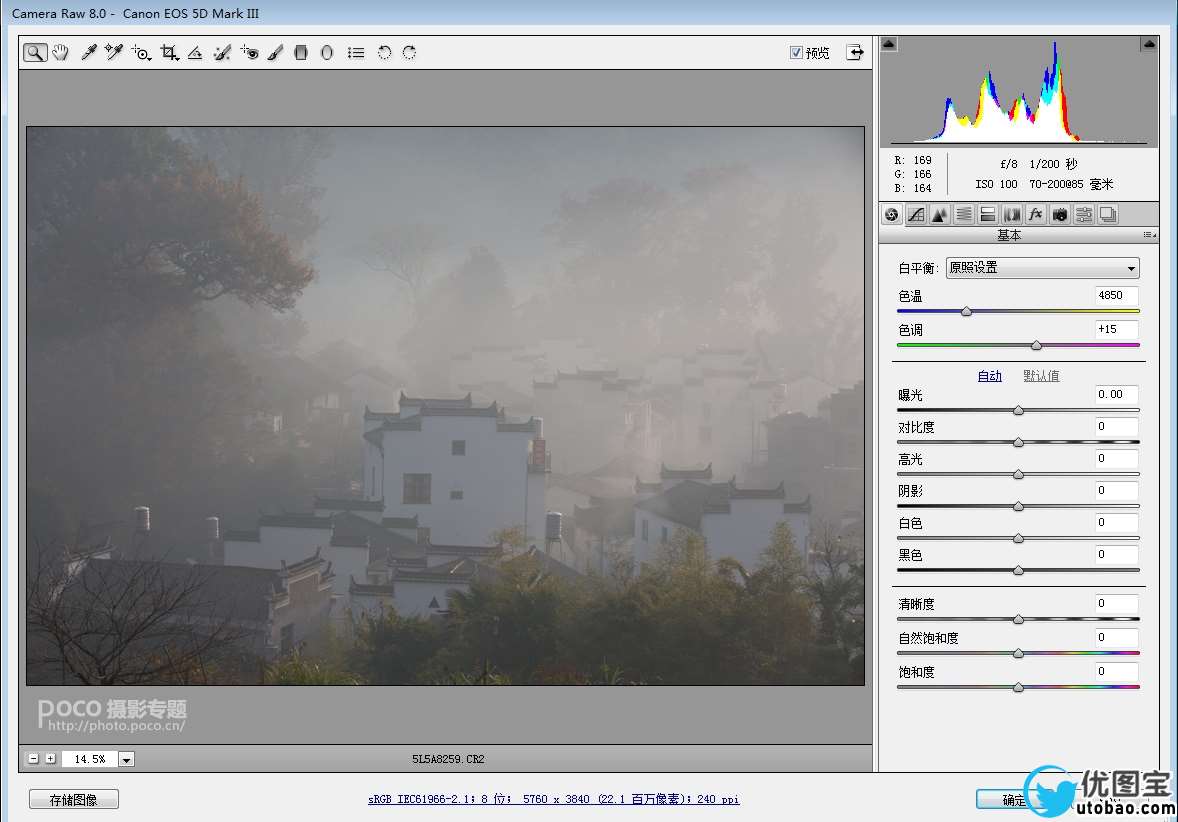This screenshot has height=822, width=1178.
Task: Click the 对比度 contrast slider handle
Action: (1019, 443)
